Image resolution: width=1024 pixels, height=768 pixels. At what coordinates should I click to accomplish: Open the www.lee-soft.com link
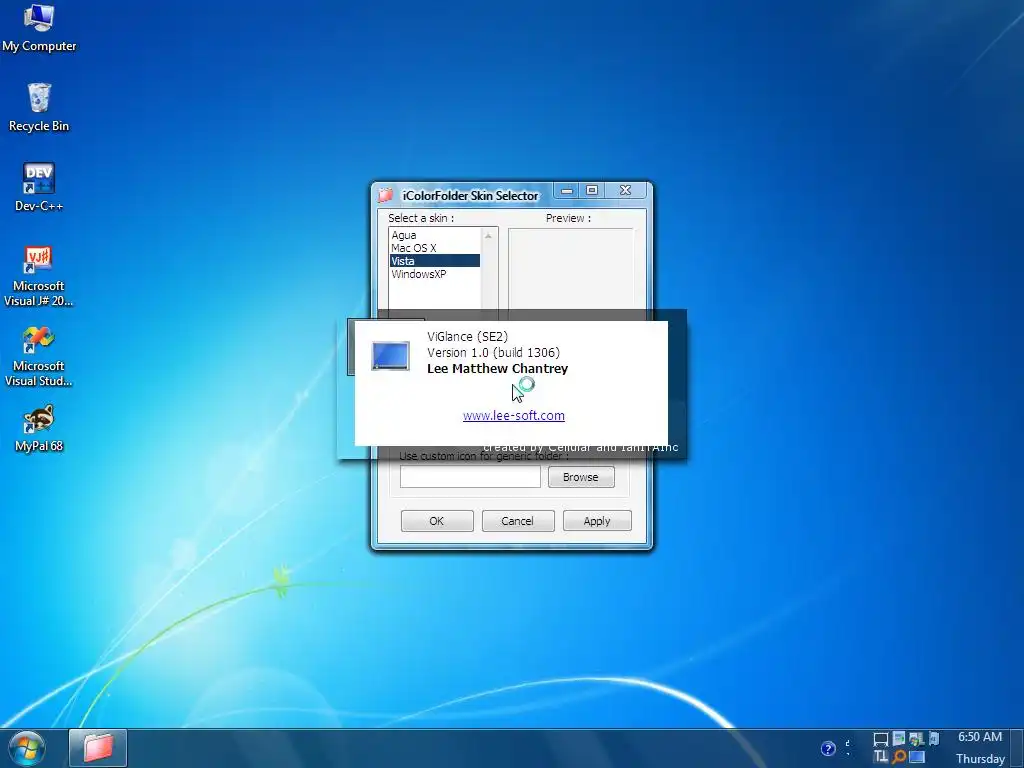pos(514,415)
